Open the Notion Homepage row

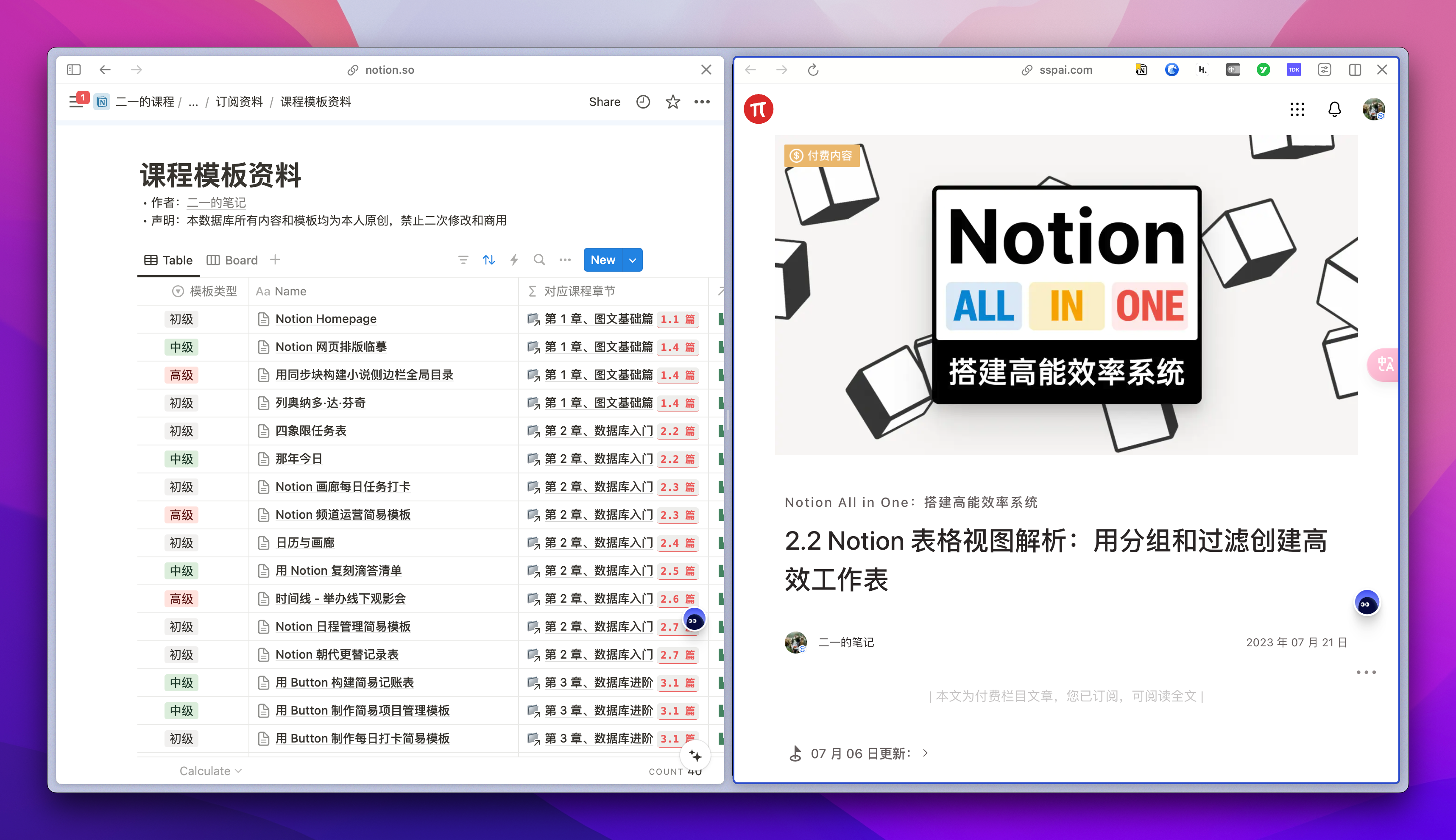click(326, 319)
